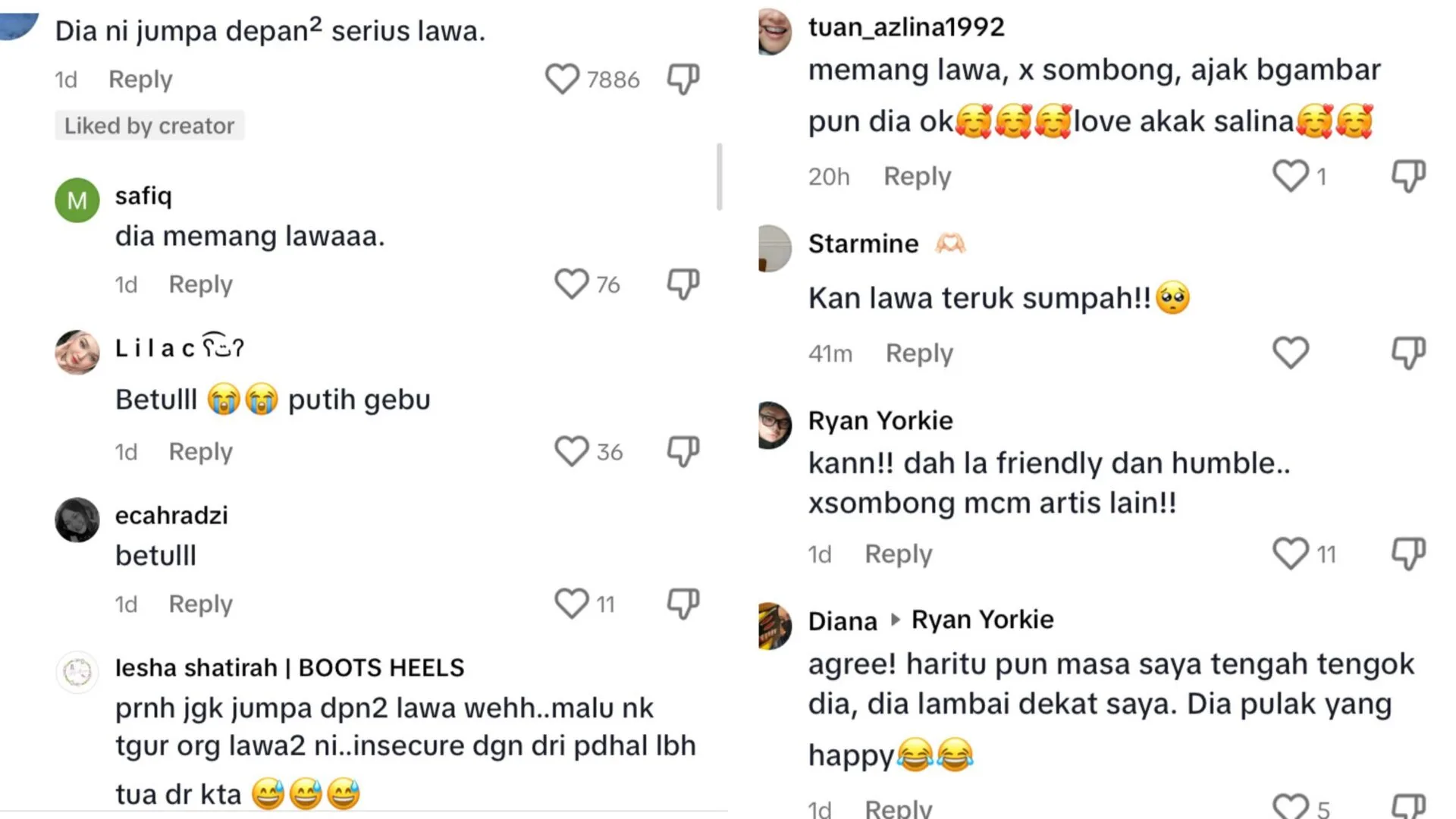Dislike ecahradzi's "betulll" comment
The height and width of the screenshot is (819, 1456).
[x=682, y=604]
